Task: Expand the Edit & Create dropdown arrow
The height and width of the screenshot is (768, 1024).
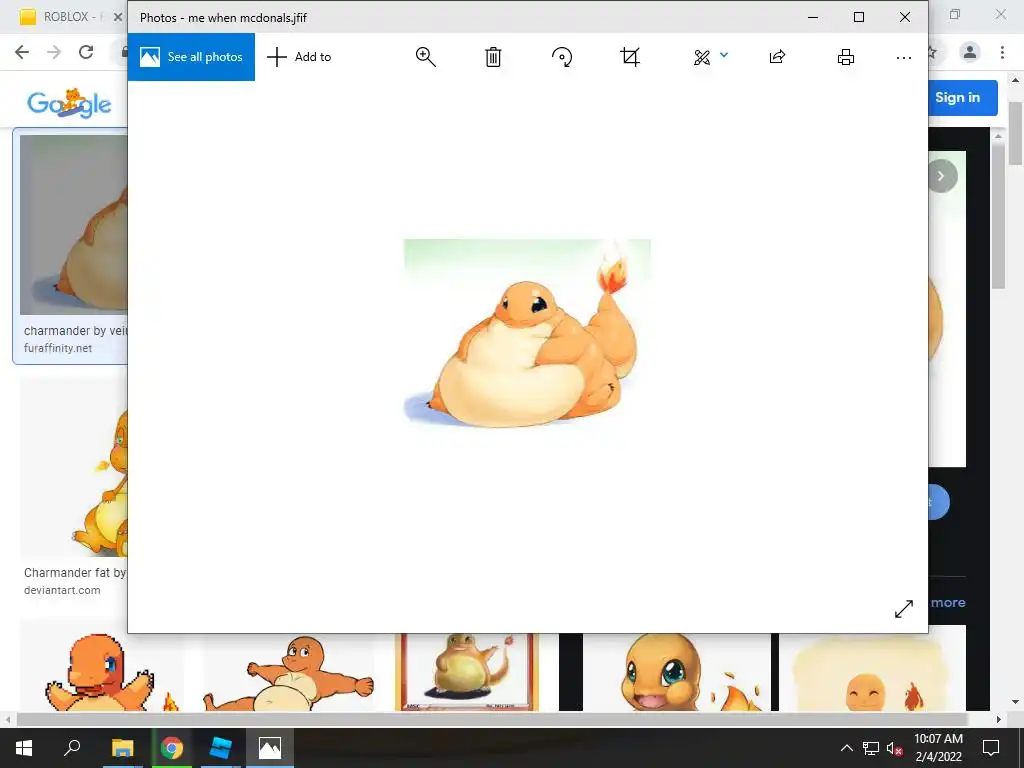Action: coord(724,55)
